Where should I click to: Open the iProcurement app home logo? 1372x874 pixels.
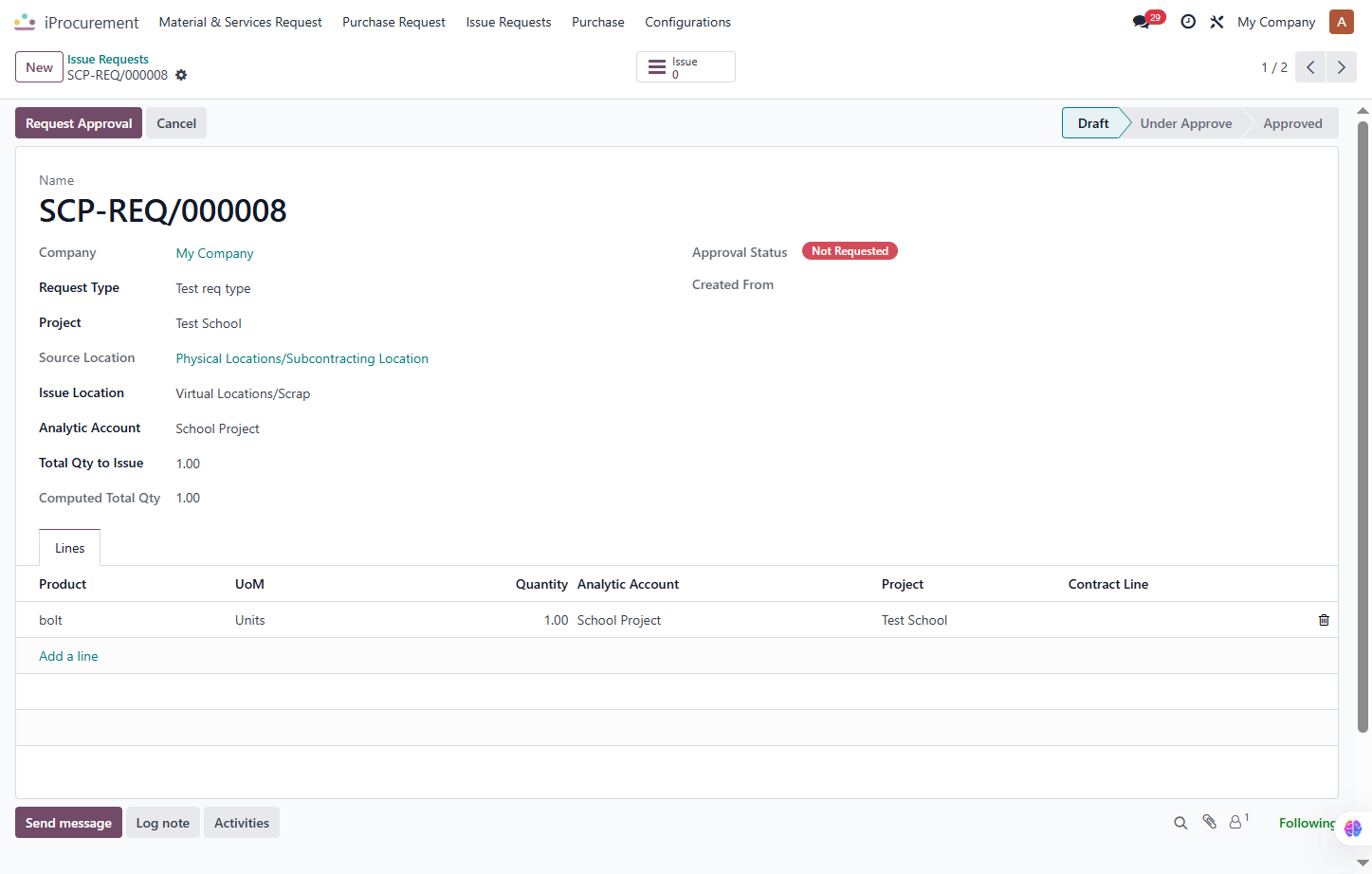25,22
